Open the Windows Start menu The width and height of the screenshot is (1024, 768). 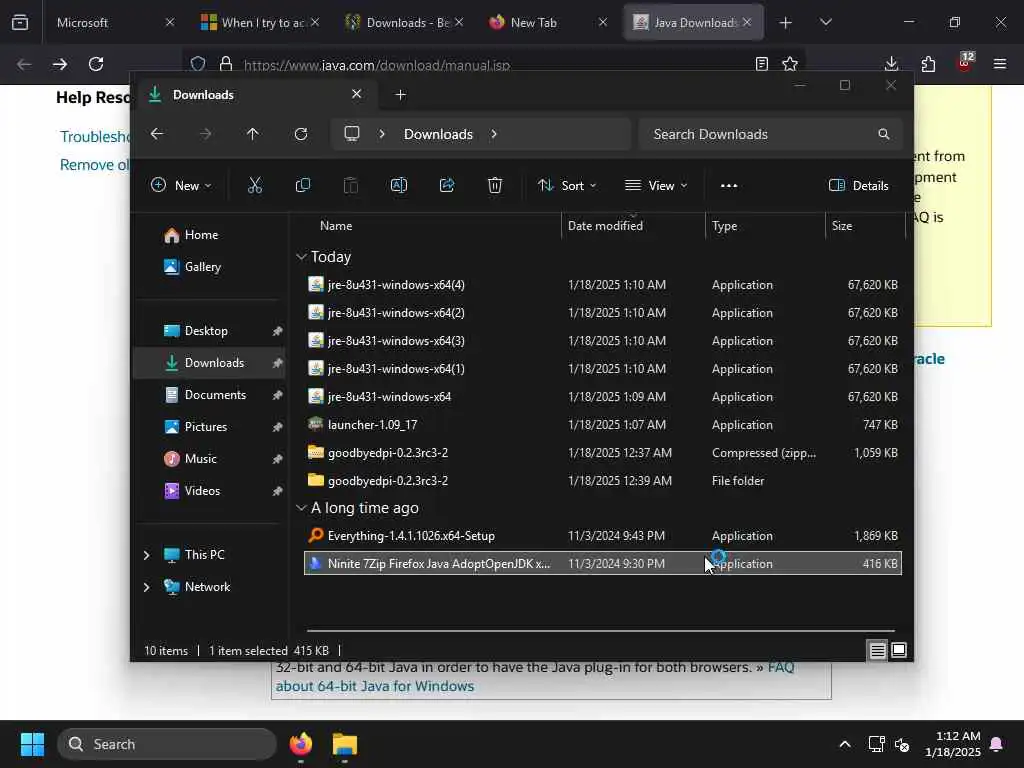click(x=32, y=744)
